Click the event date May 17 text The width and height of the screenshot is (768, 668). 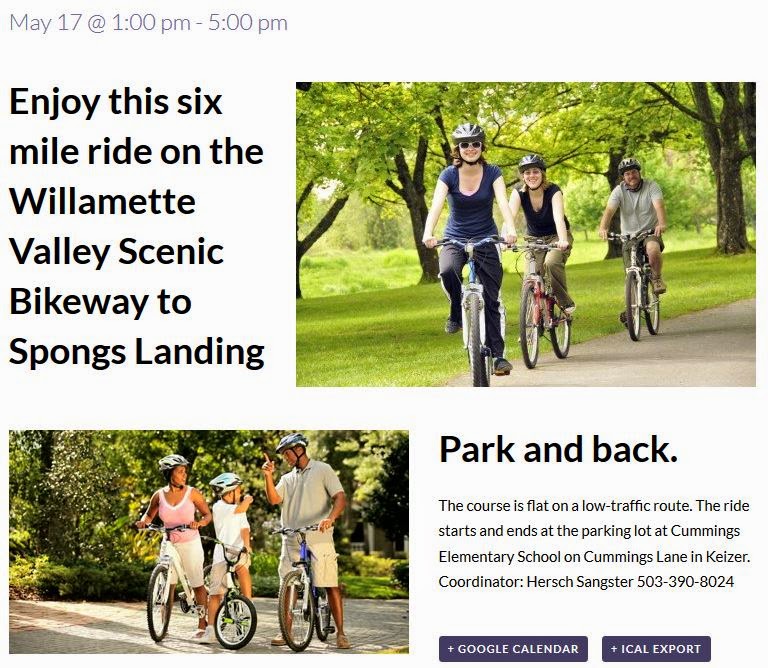click(44, 22)
